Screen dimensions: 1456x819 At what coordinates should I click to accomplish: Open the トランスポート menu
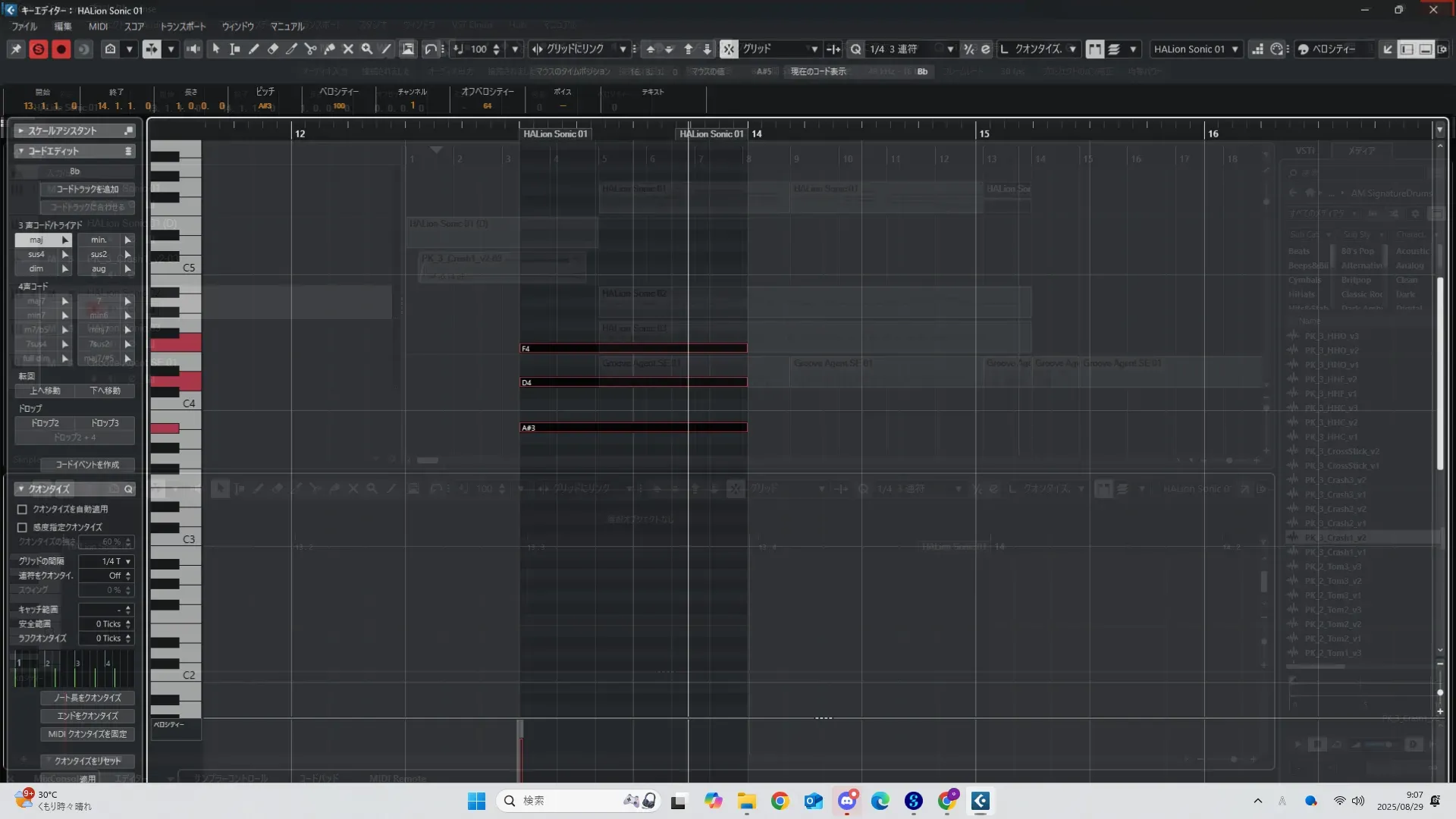coord(183,27)
